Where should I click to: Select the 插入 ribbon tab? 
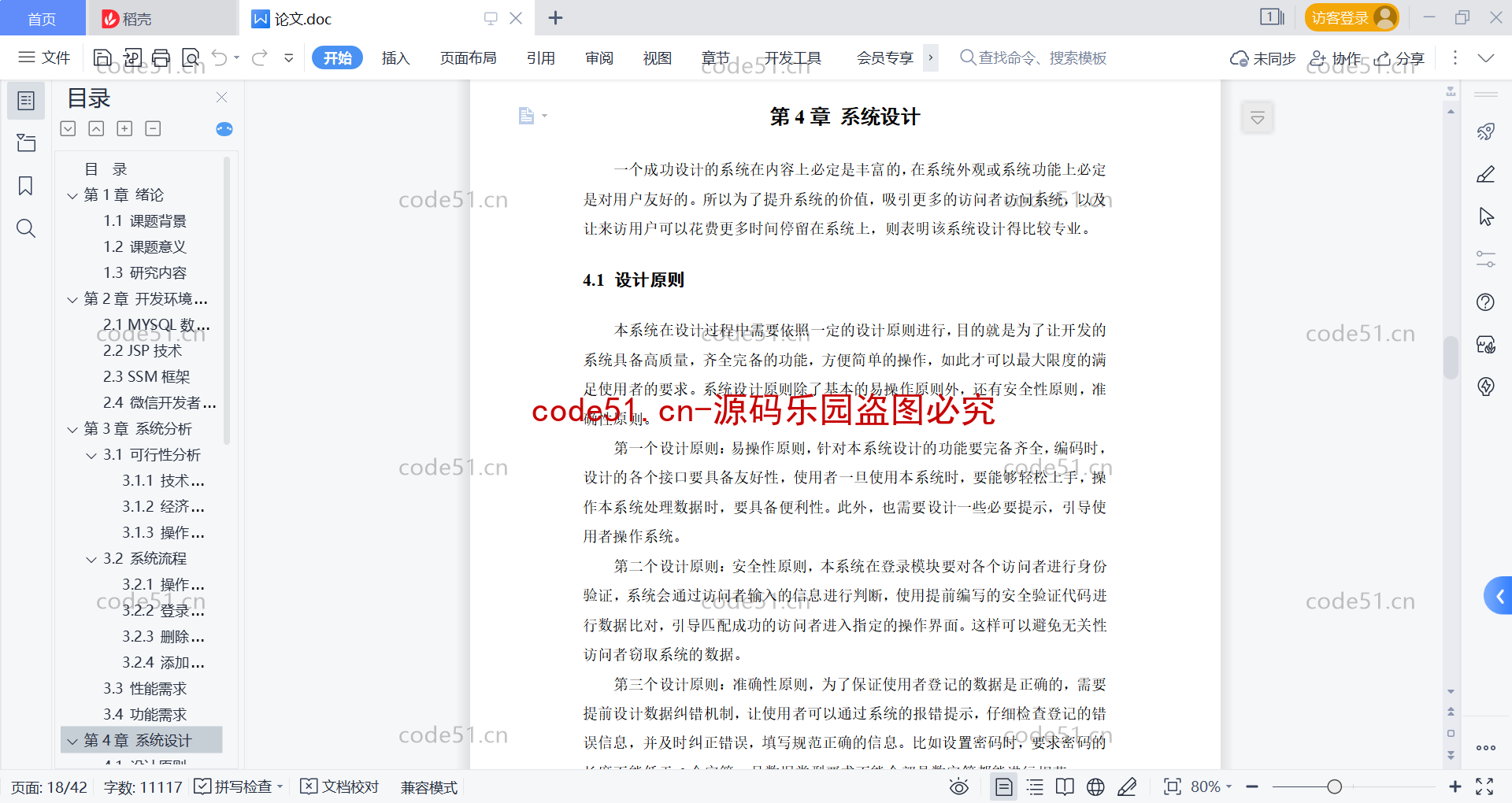point(395,57)
